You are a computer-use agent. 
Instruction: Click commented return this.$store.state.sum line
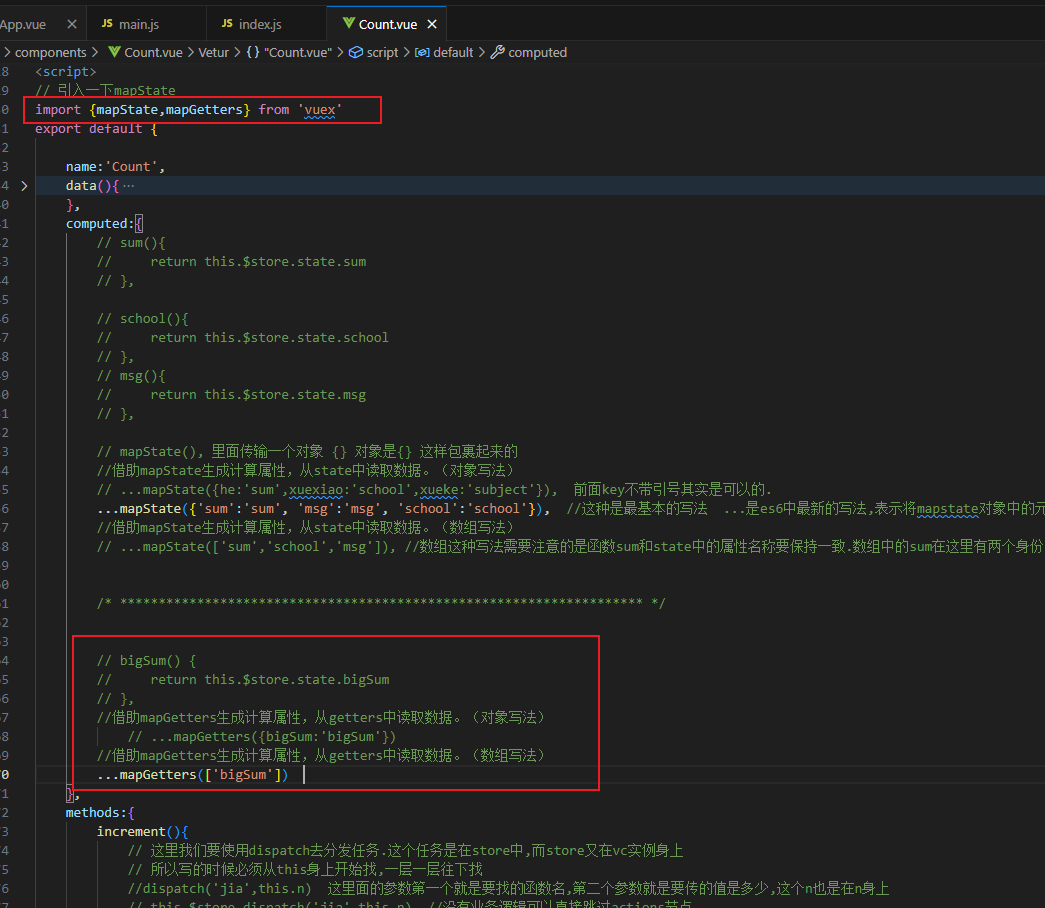[x=231, y=262]
